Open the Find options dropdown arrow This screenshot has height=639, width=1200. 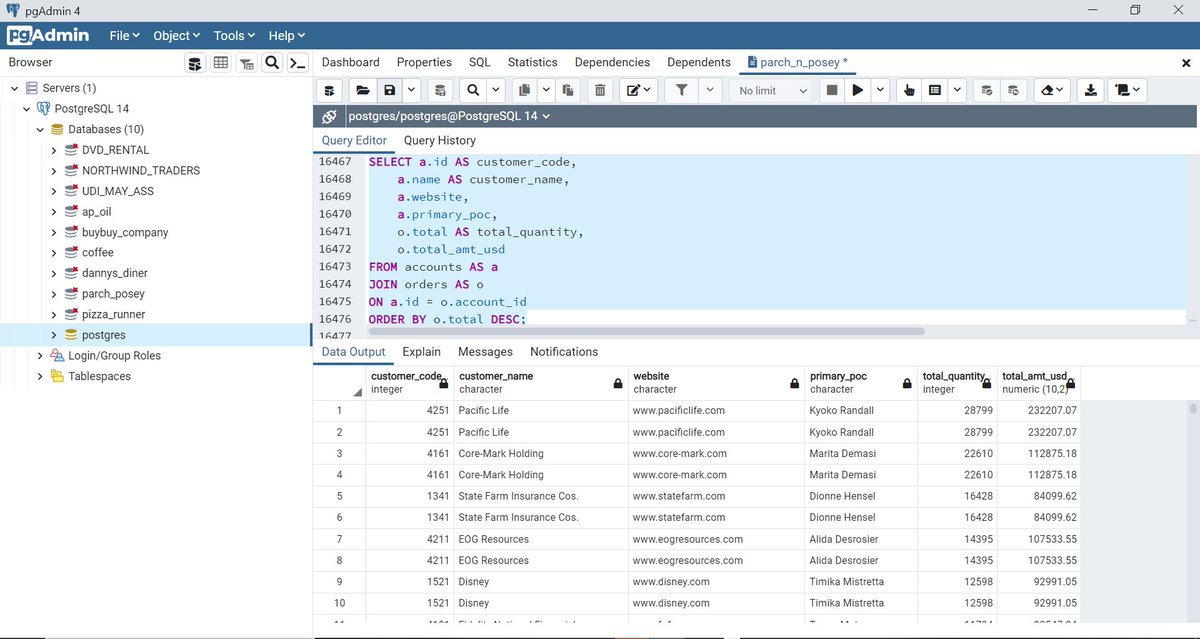pos(494,90)
